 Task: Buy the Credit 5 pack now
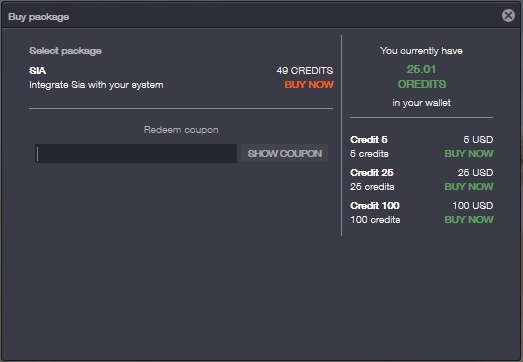(x=469, y=153)
